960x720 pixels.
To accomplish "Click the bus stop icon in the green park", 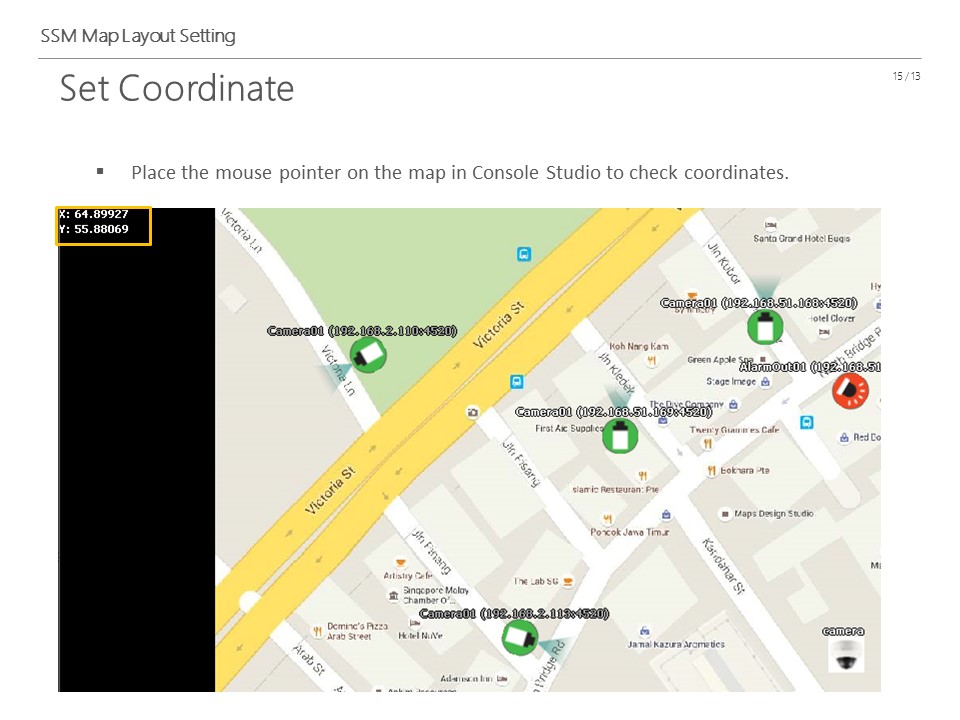I will click(x=523, y=254).
